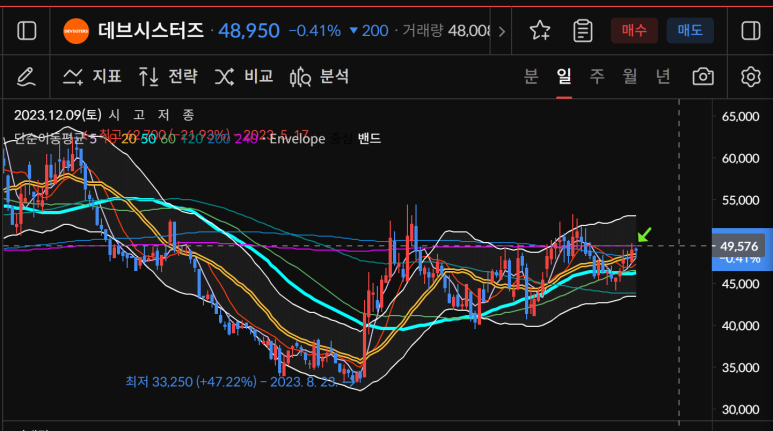This screenshot has height=431, width=773.
Task: Switch to 분 minute chart tab
Action: [531, 76]
